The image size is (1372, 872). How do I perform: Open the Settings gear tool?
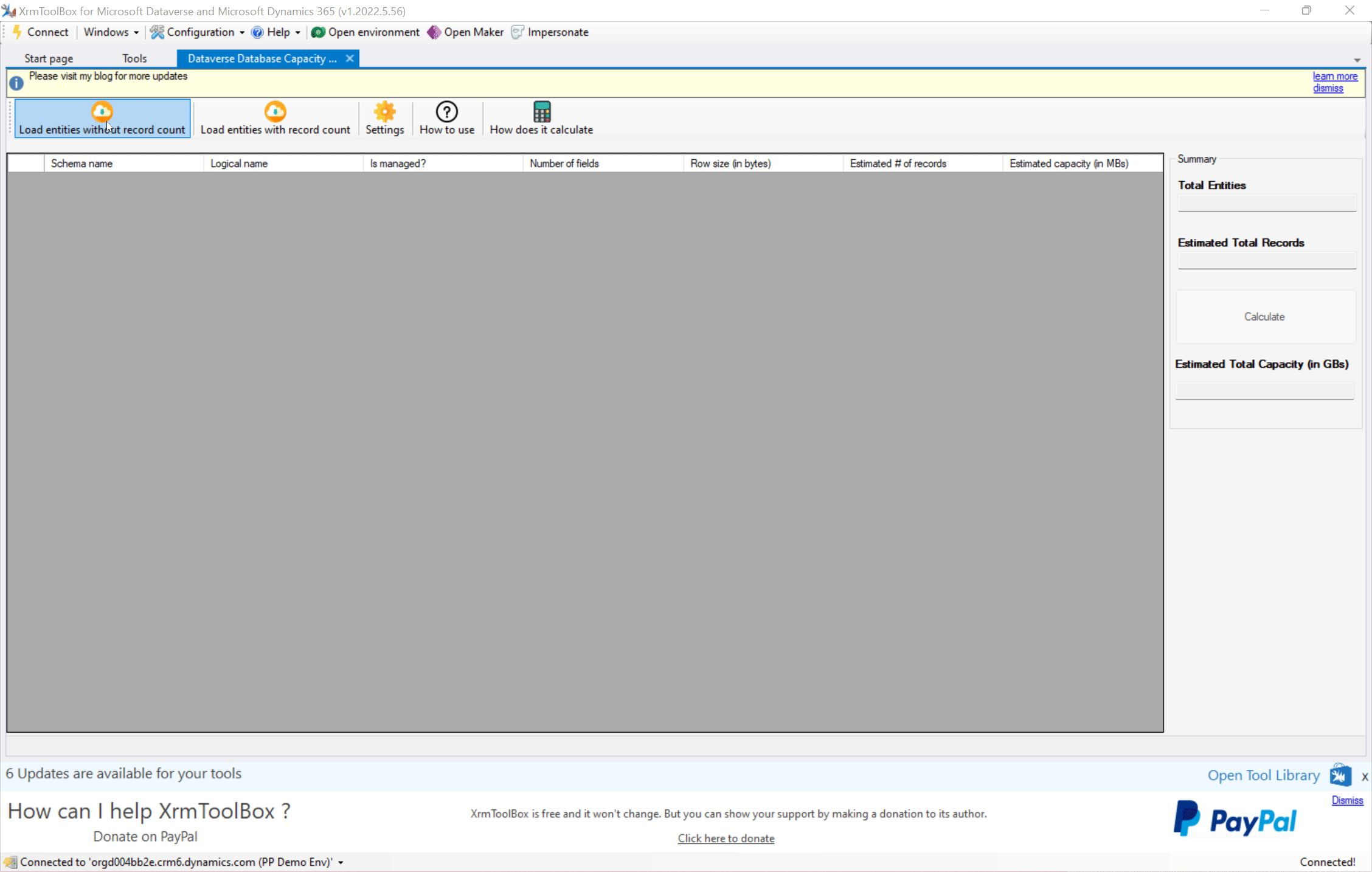(384, 119)
